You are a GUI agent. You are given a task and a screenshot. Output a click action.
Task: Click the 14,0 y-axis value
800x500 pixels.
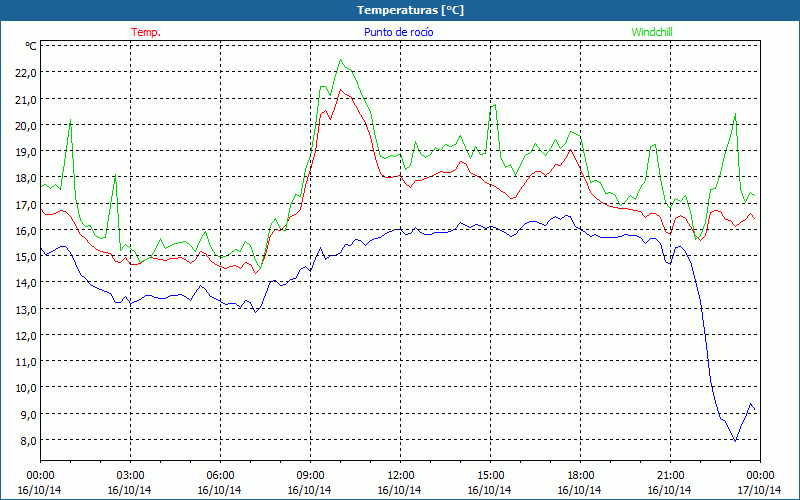(x=26, y=283)
